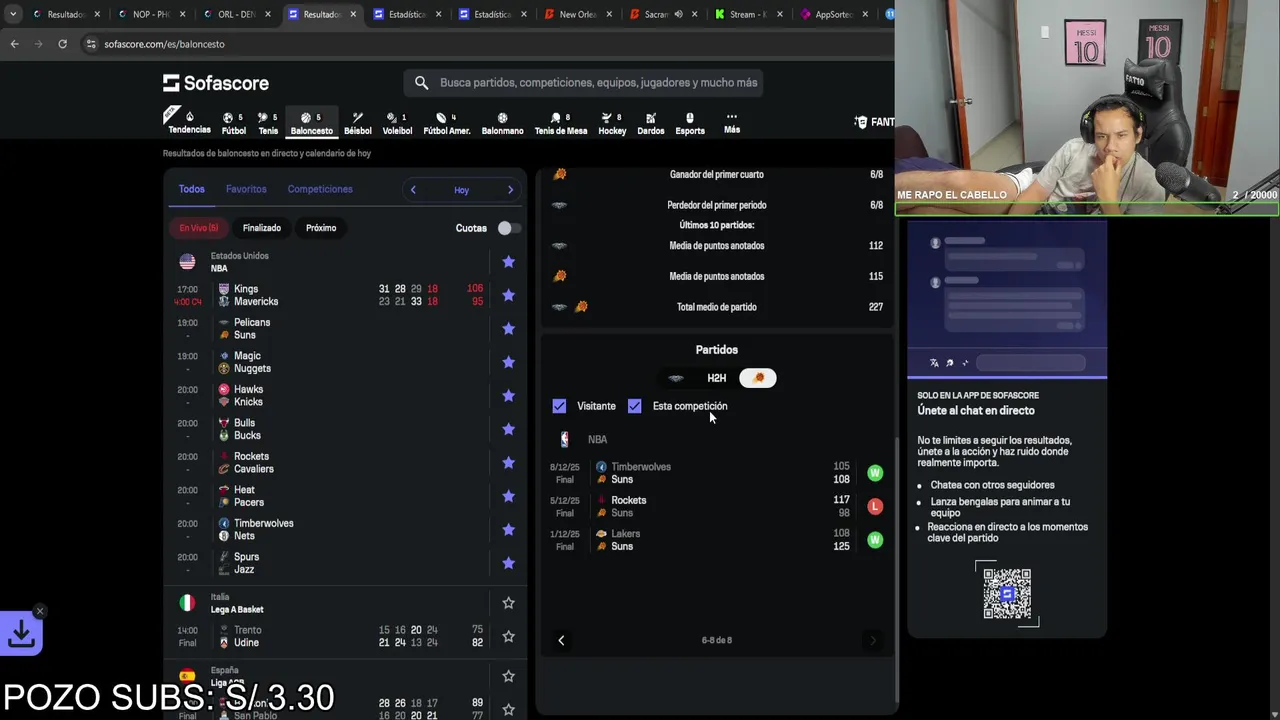Screen dimensions: 1280x720
Task: Go back in browser history
Action: pyautogui.click(x=14, y=44)
